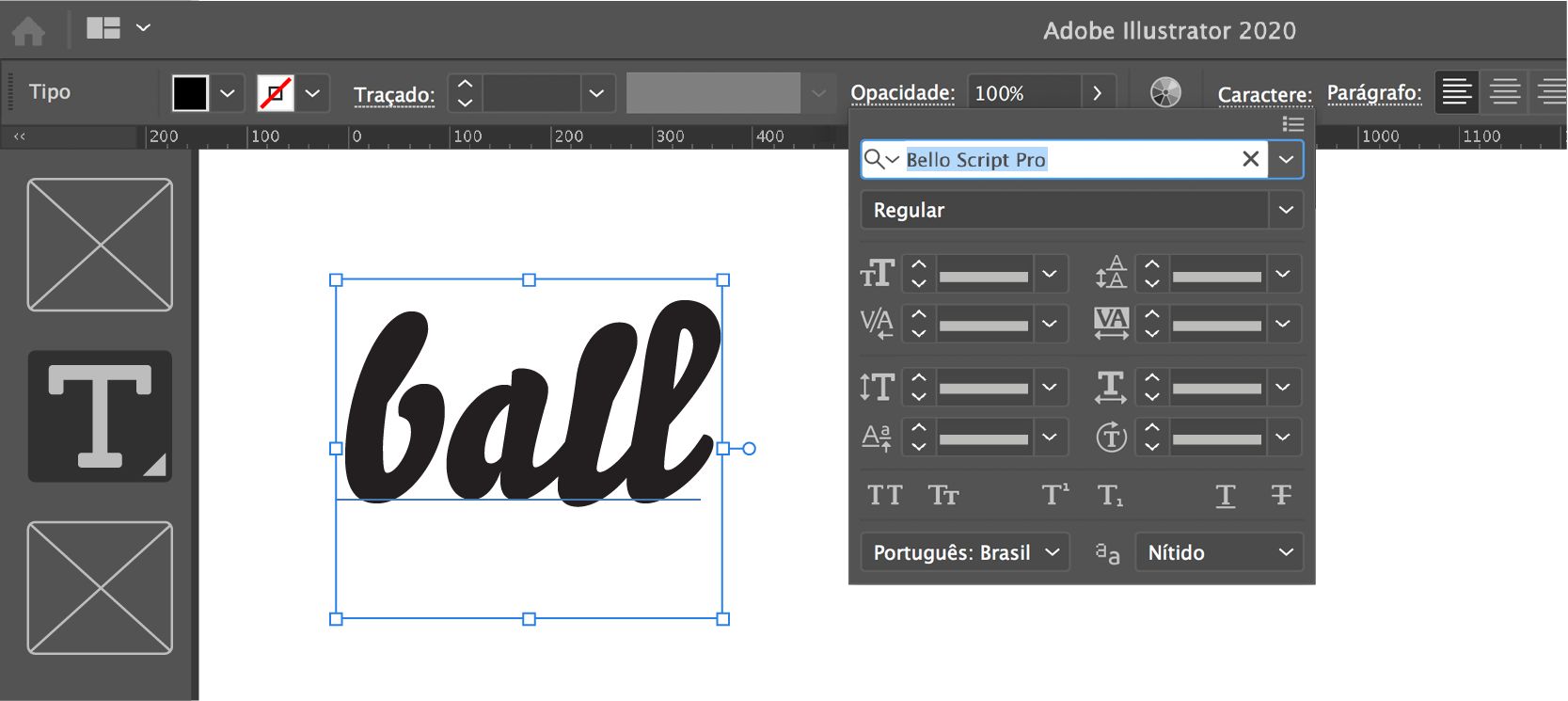Open the Character panel options menu

pyautogui.click(x=1293, y=124)
